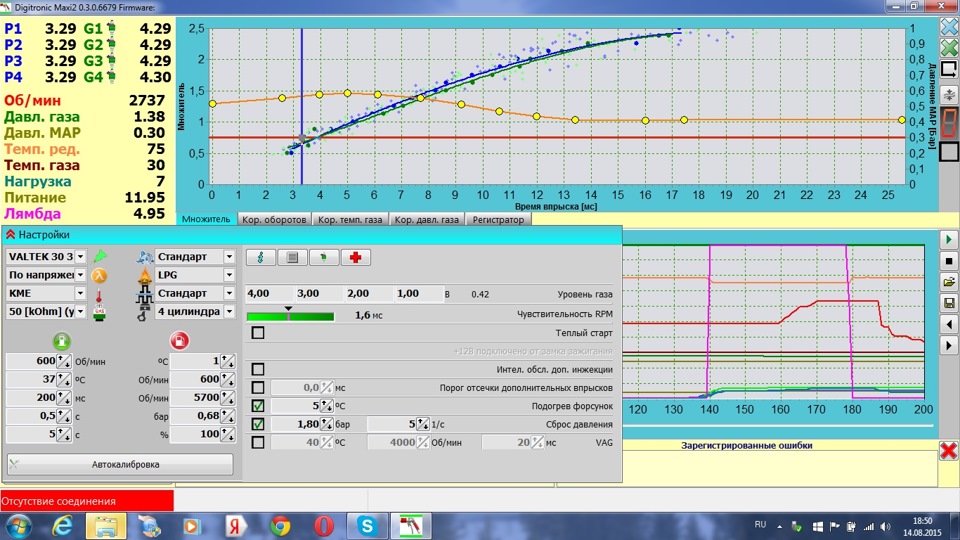Click the 4,00 gas level field
Viewport: 960px width, 540px height.
coord(269,294)
